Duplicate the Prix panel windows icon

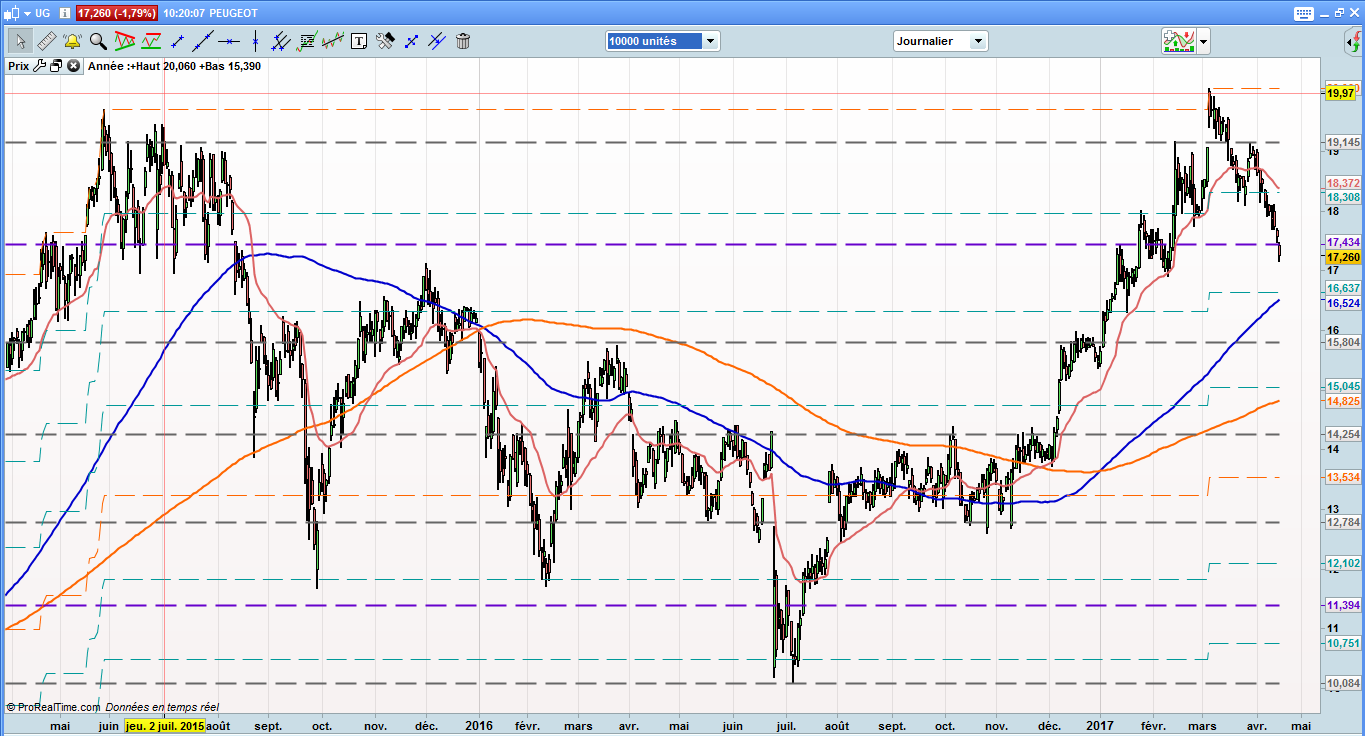[x=56, y=66]
